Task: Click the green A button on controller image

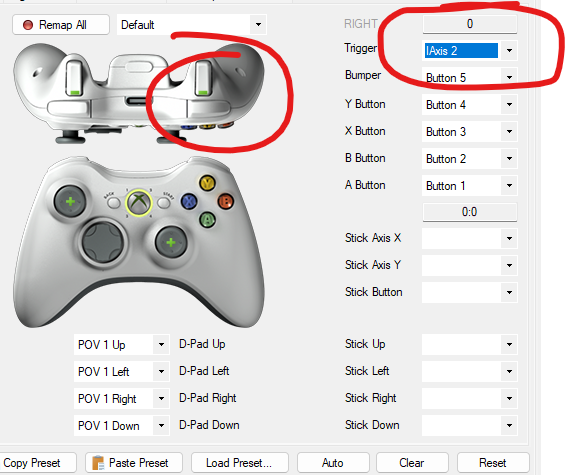Action: (x=207, y=220)
